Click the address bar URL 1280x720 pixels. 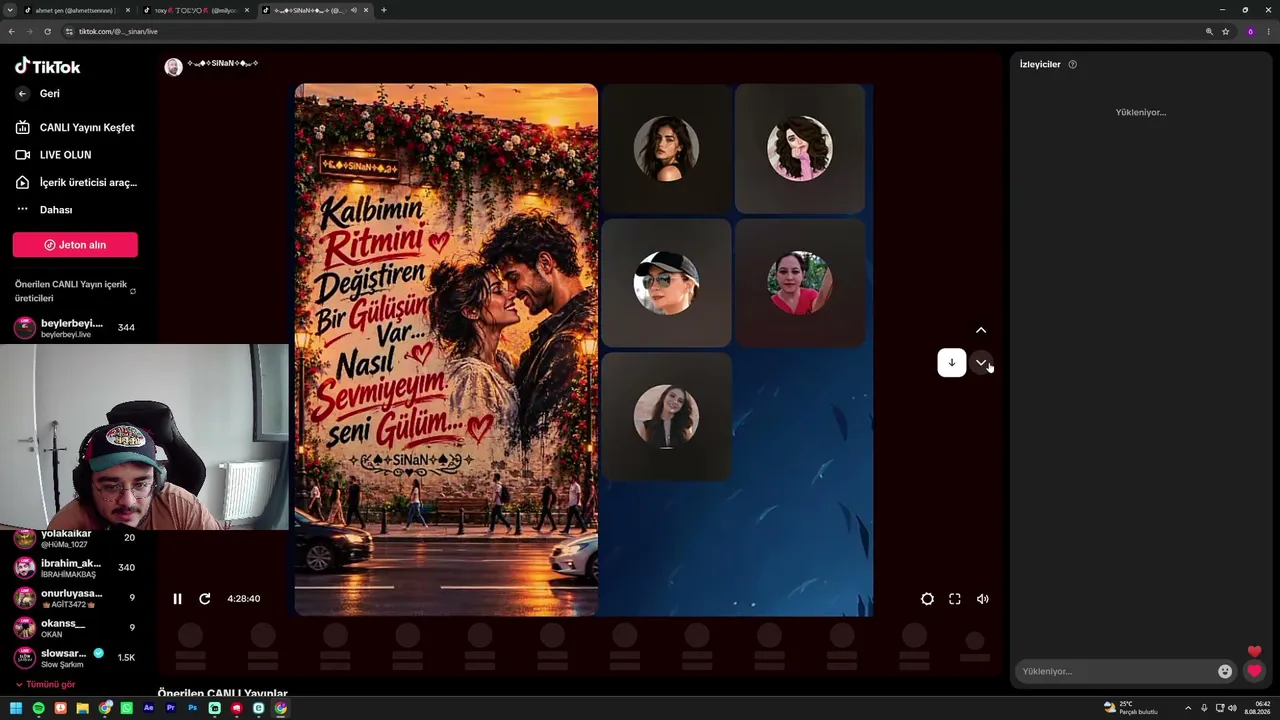pos(118,32)
